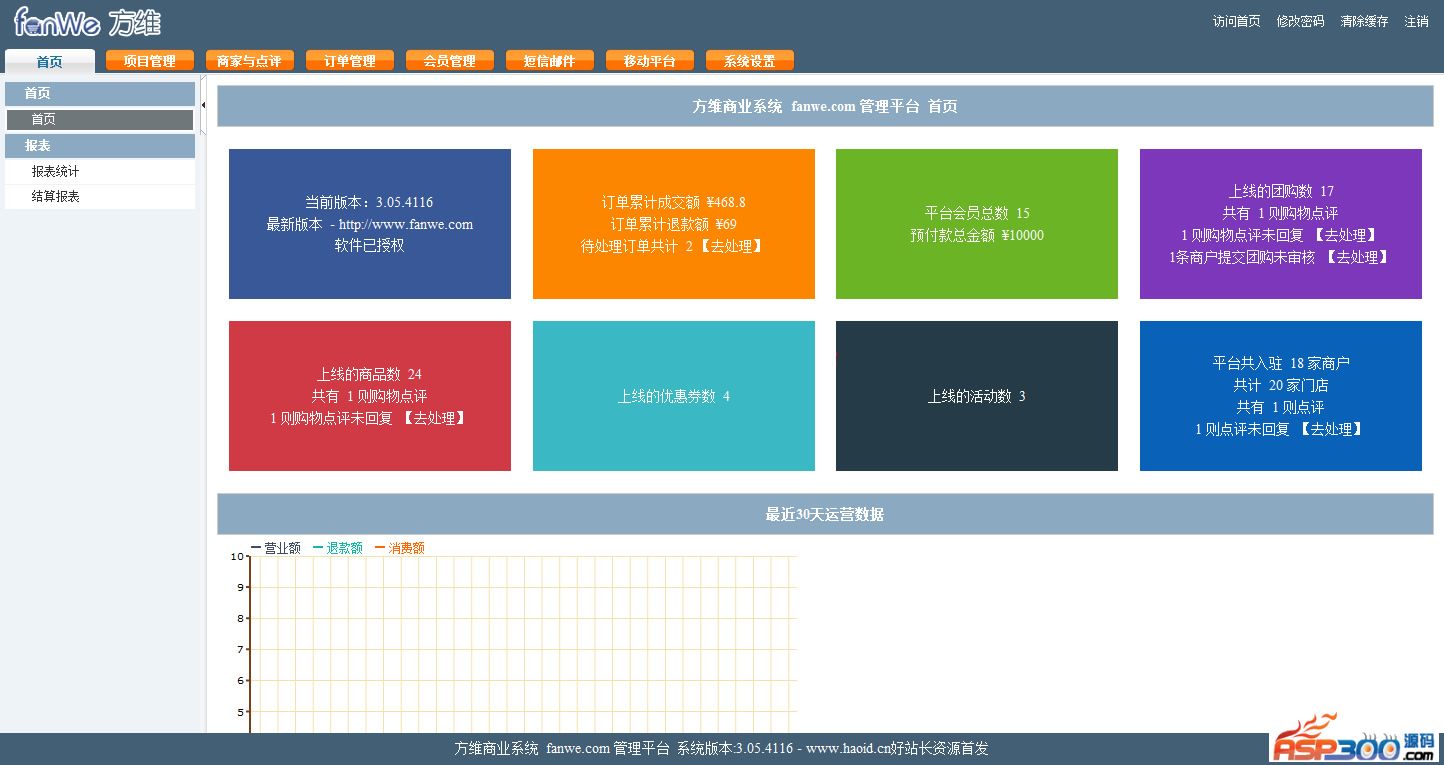Screen dimensions: 1444x765
Task: Click the 访问首页 link in the header
Action: 1237,21
